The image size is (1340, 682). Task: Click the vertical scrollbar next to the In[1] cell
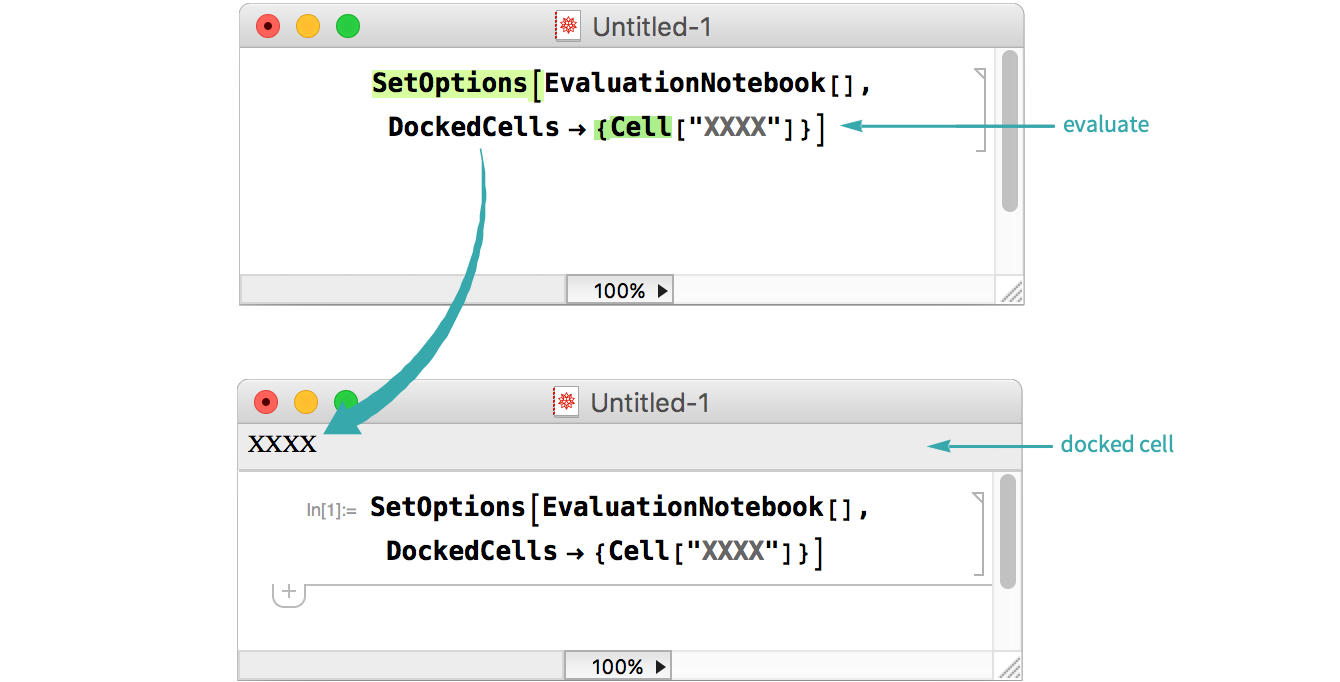pos(1007,532)
